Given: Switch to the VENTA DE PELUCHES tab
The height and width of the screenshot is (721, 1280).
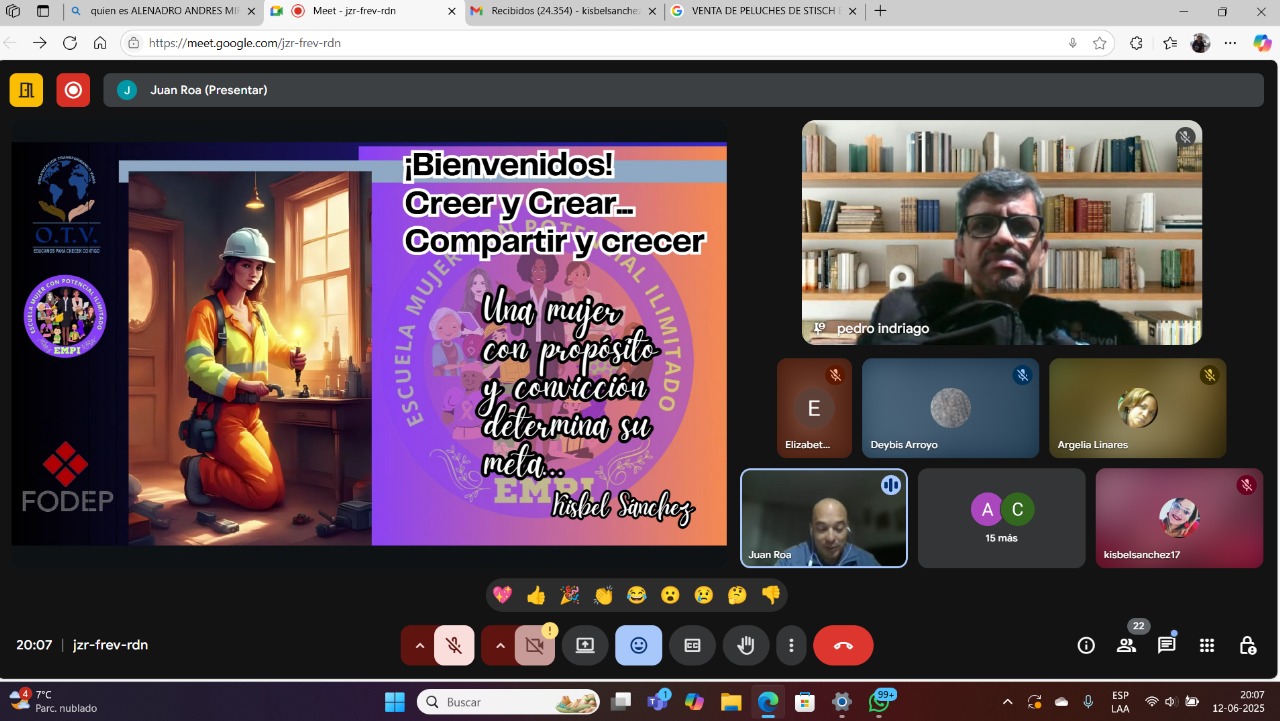Looking at the screenshot, I should click(x=760, y=11).
